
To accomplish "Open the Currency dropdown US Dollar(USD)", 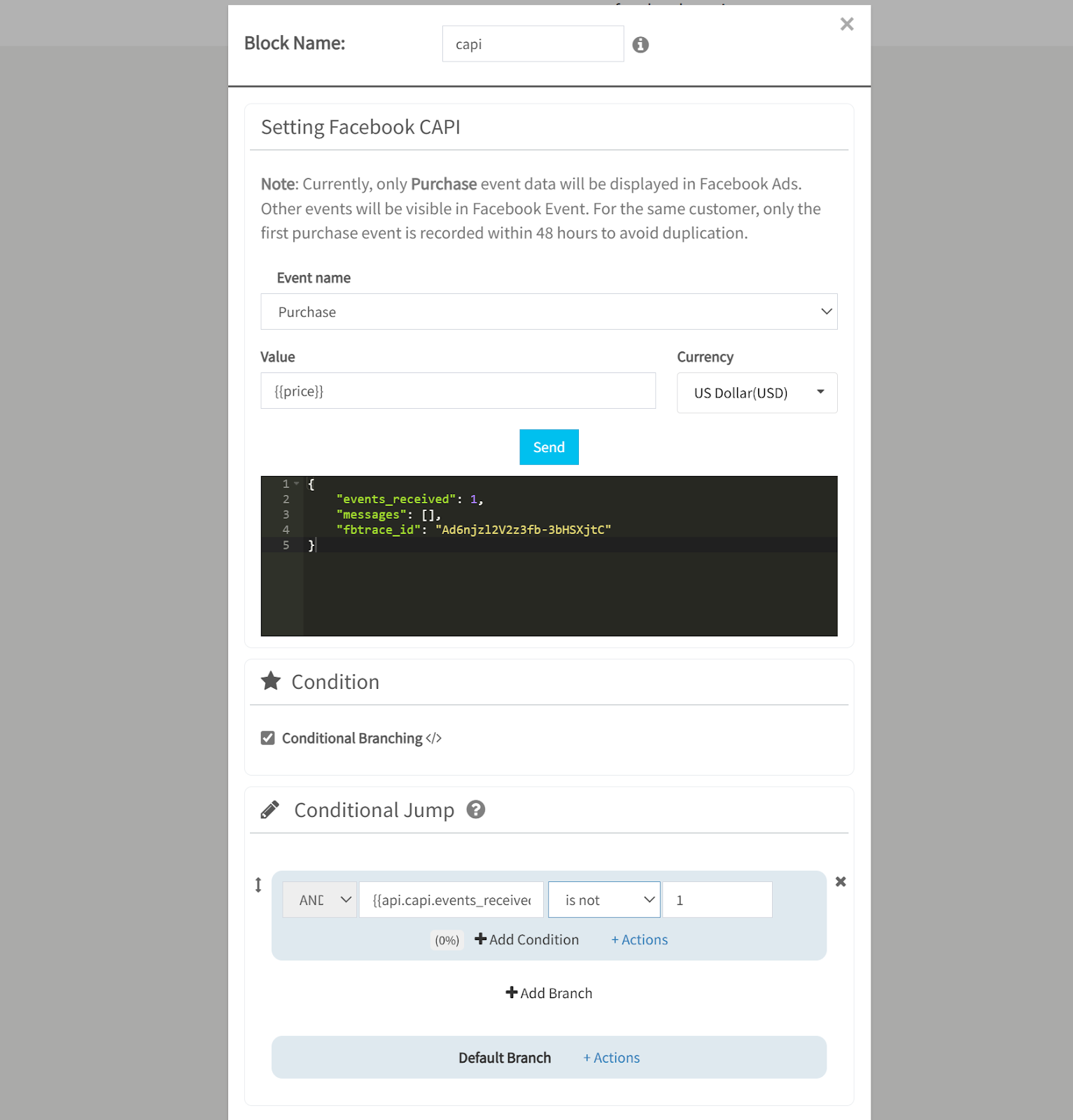I will click(x=757, y=393).
